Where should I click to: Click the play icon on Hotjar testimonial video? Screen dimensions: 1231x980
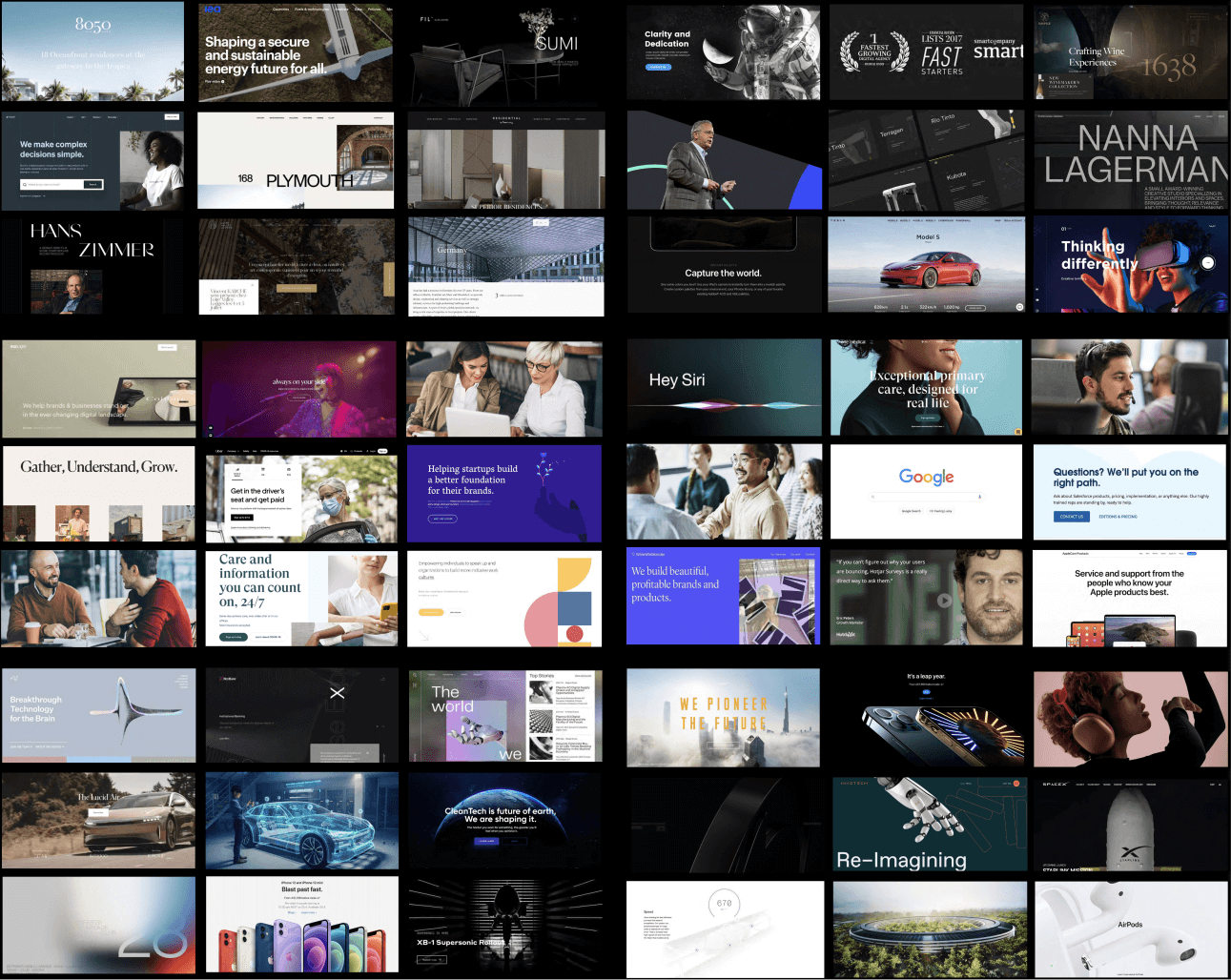pyautogui.click(x=944, y=601)
